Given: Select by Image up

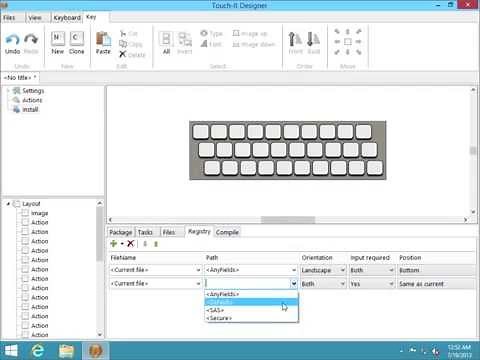Looking at the screenshot, I should (250, 34).
